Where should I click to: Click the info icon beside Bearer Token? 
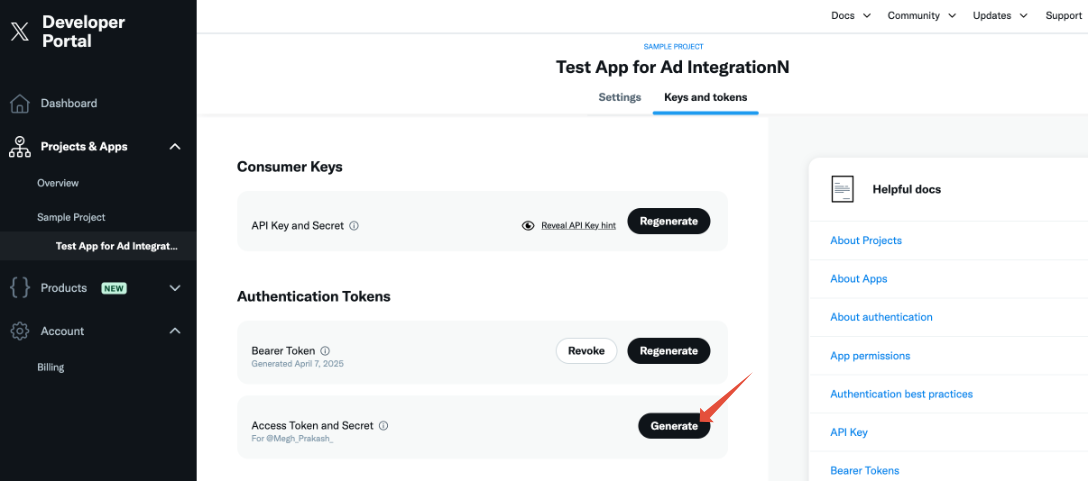[x=325, y=351]
